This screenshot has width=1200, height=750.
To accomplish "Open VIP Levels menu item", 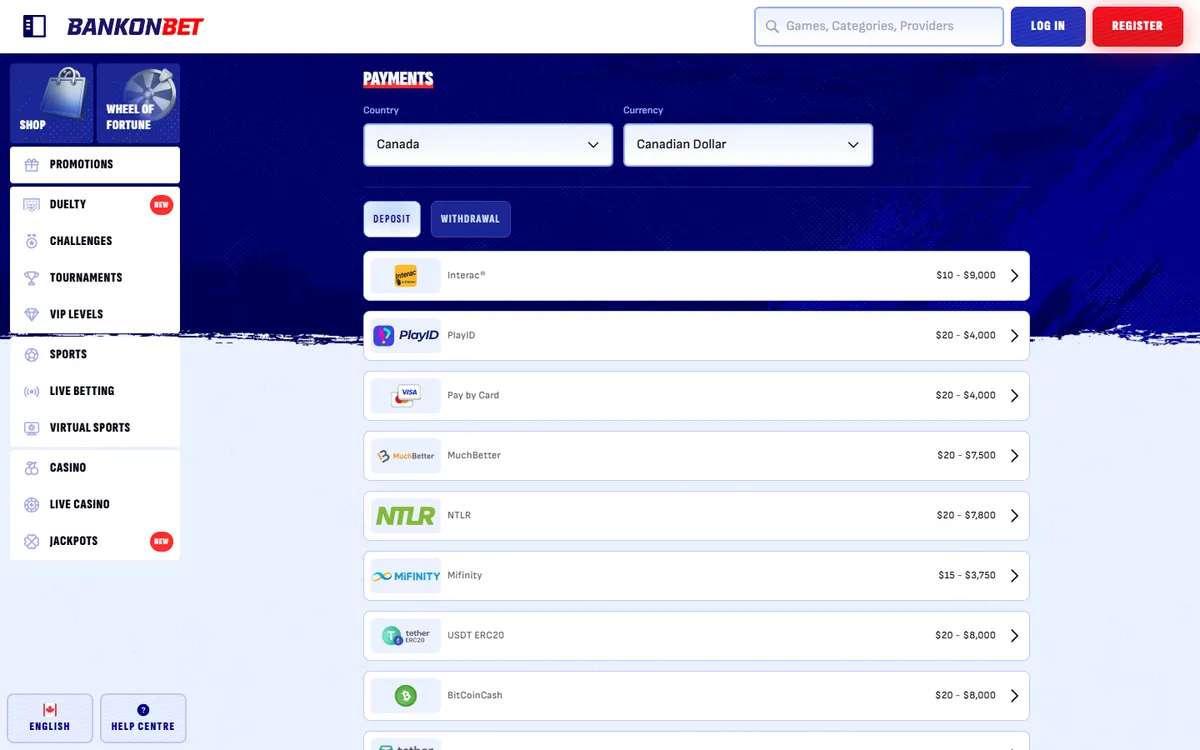I will [x=95, y=315].
